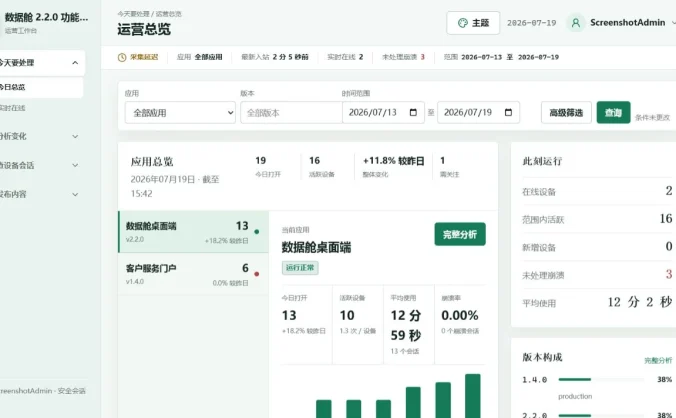This screenshot has height=418, width=676.
Task: Click the 今日打开 13 metric card
Action: pyautogui.click(x=307, y=324)
